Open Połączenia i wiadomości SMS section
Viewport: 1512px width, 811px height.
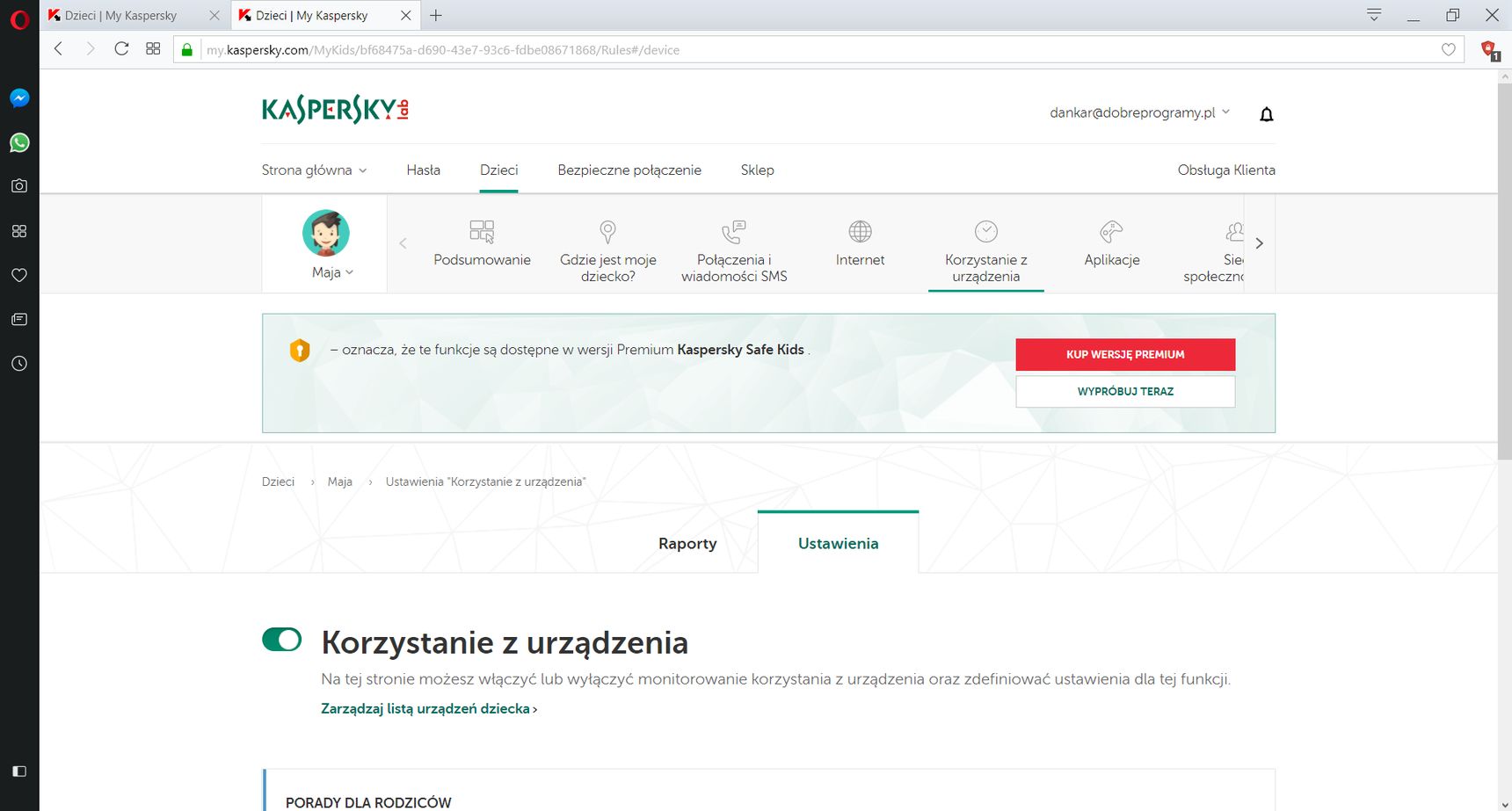[x=734, y=251]
